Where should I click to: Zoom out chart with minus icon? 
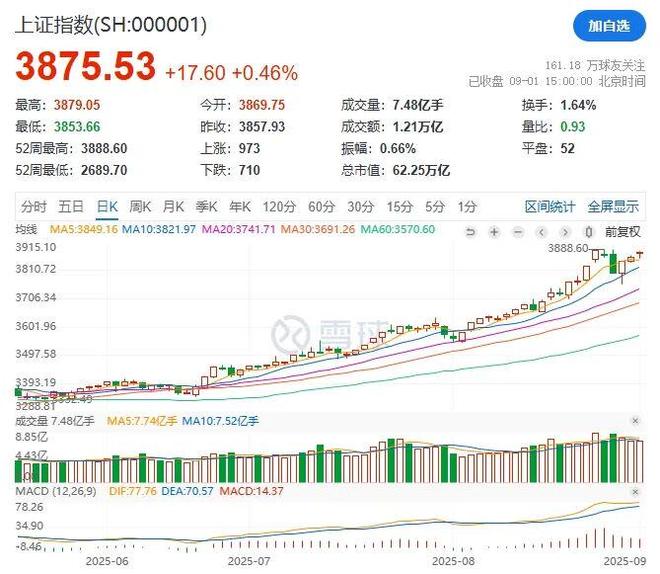[x=515, y=230]
